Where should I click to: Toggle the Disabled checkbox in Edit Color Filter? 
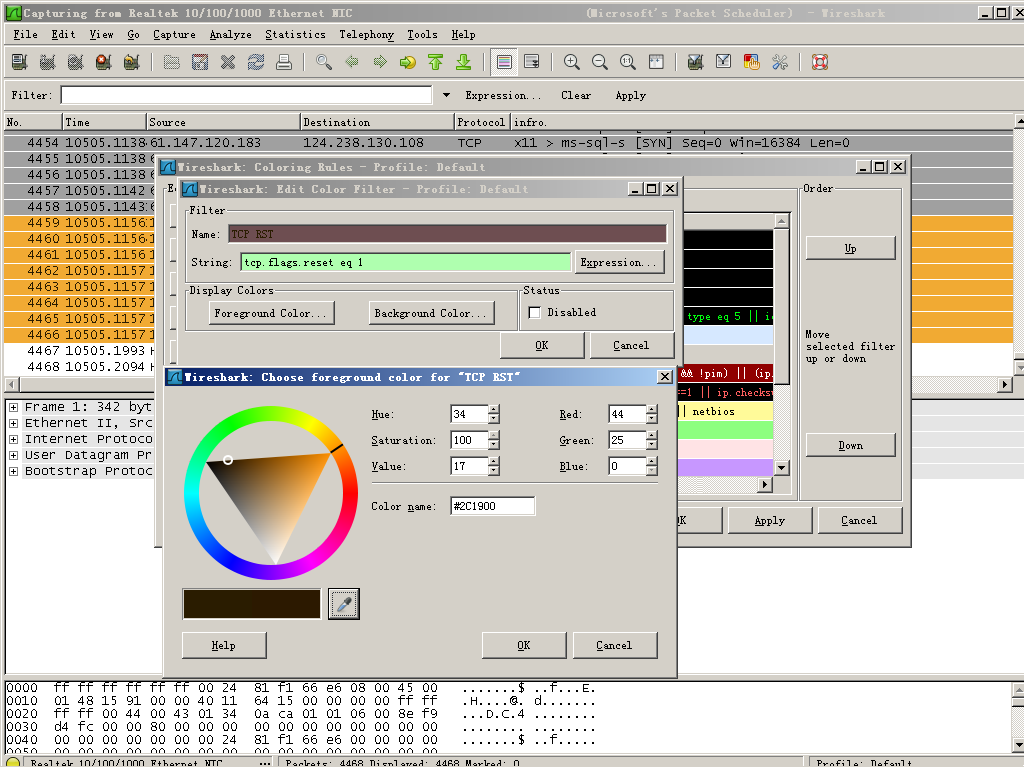535,313
